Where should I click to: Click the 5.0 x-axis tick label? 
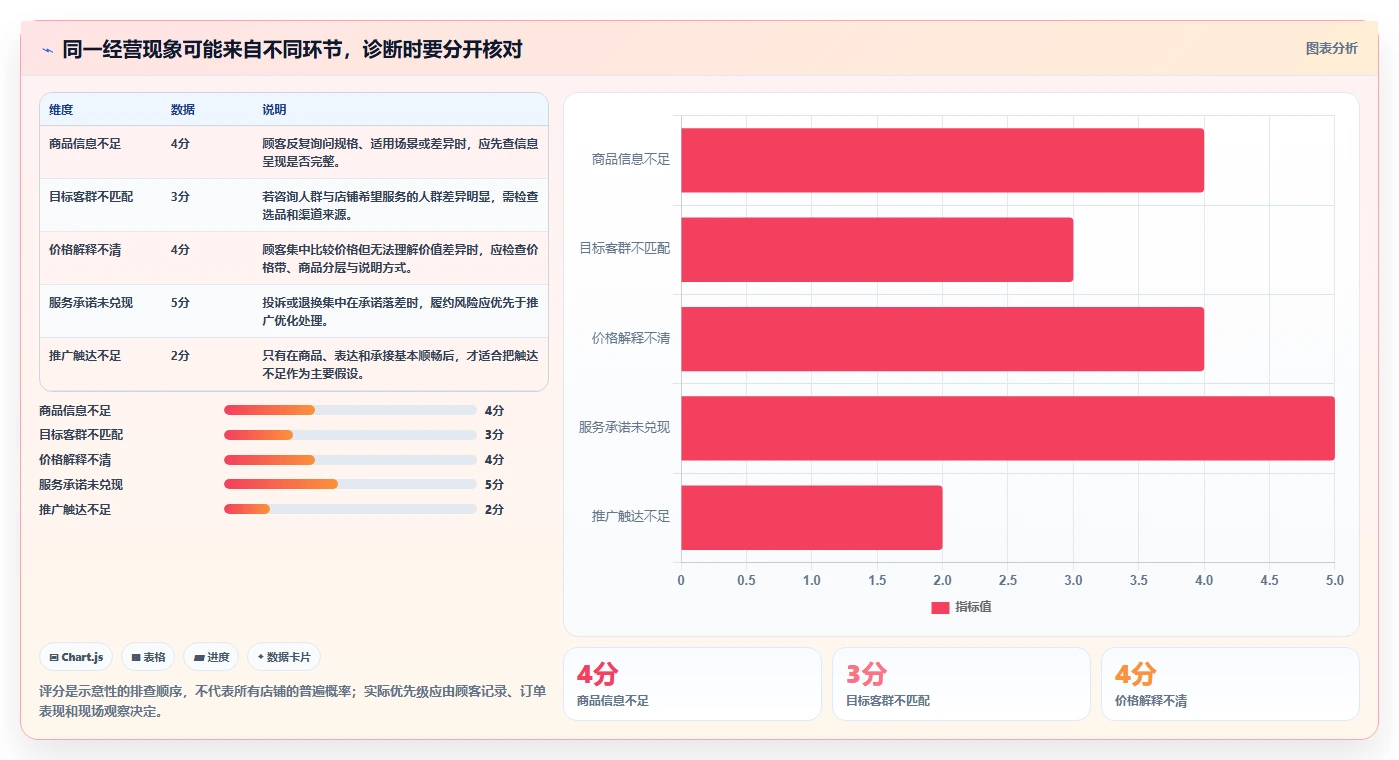(1334, 581)
